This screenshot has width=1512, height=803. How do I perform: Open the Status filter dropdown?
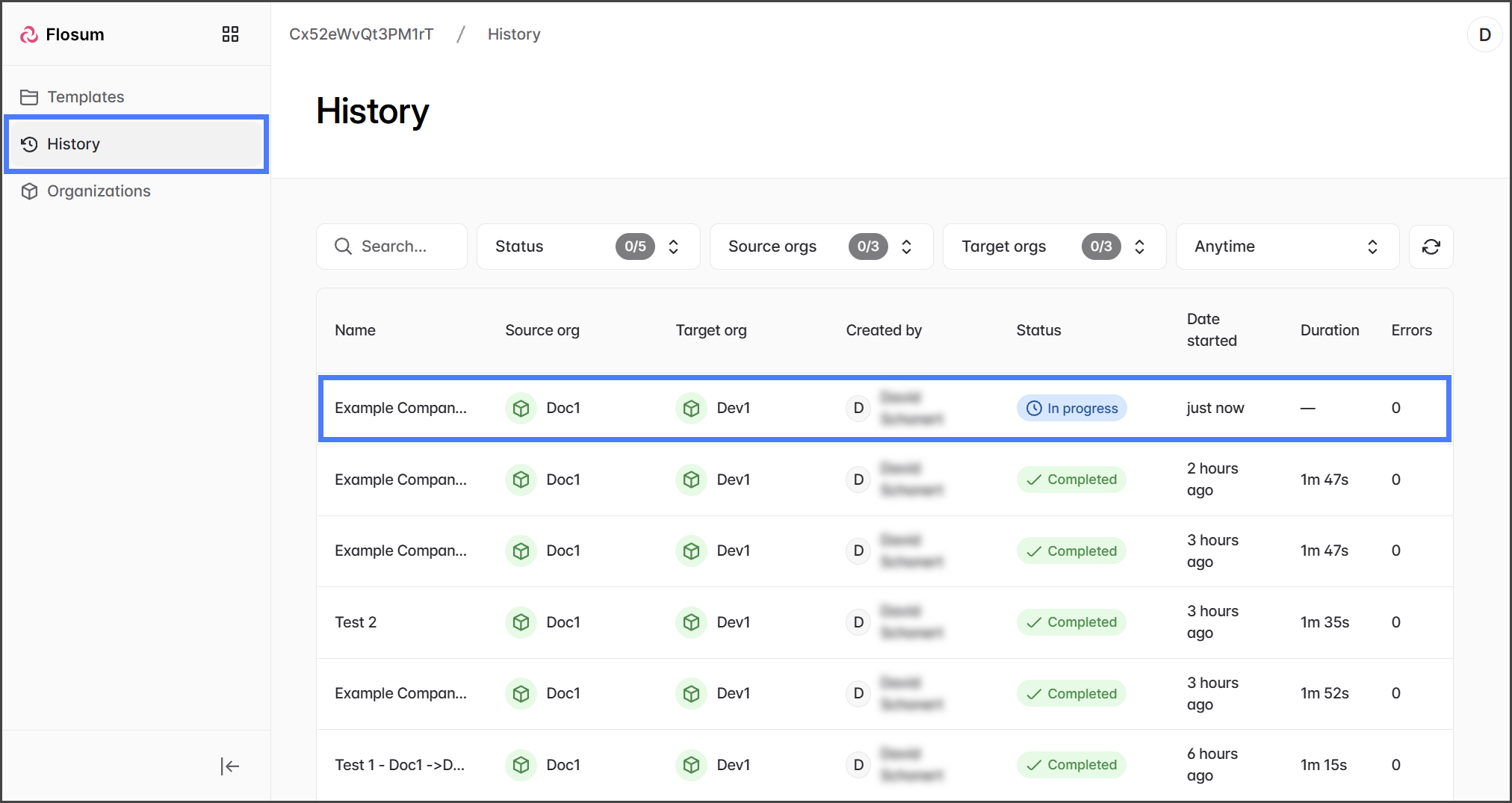tap(588, 247)
